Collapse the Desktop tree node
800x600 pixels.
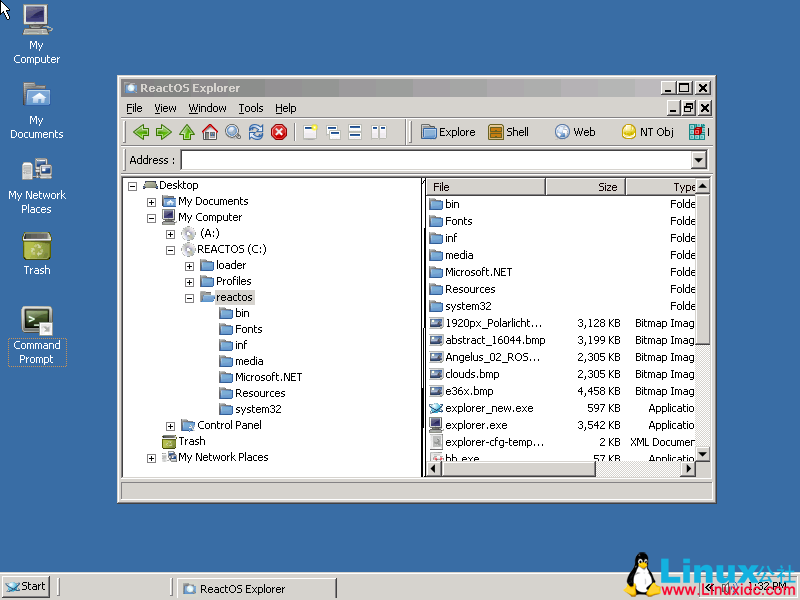[133, 186]
